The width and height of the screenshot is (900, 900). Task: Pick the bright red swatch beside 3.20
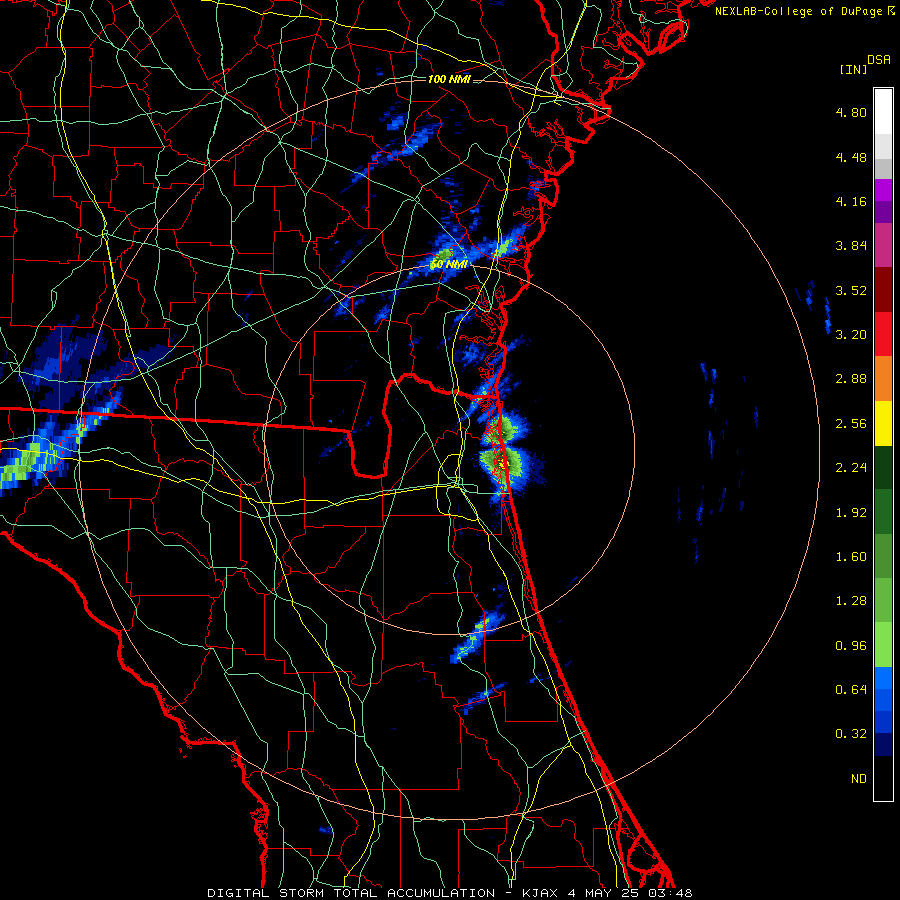point(883,335)
